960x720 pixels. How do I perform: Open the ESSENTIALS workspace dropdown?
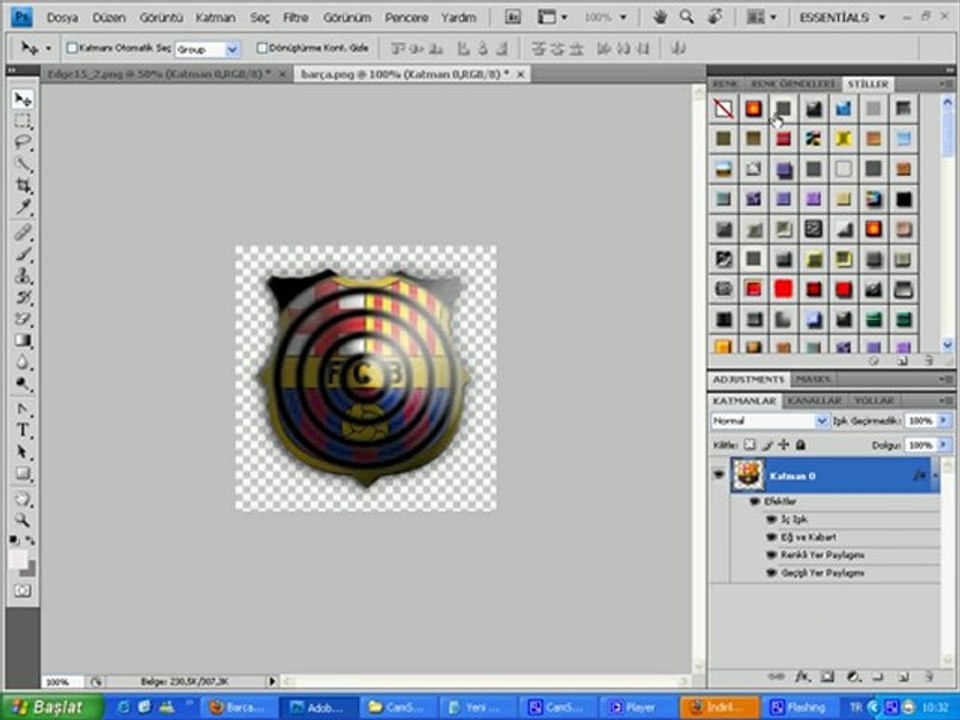[842, 17]
